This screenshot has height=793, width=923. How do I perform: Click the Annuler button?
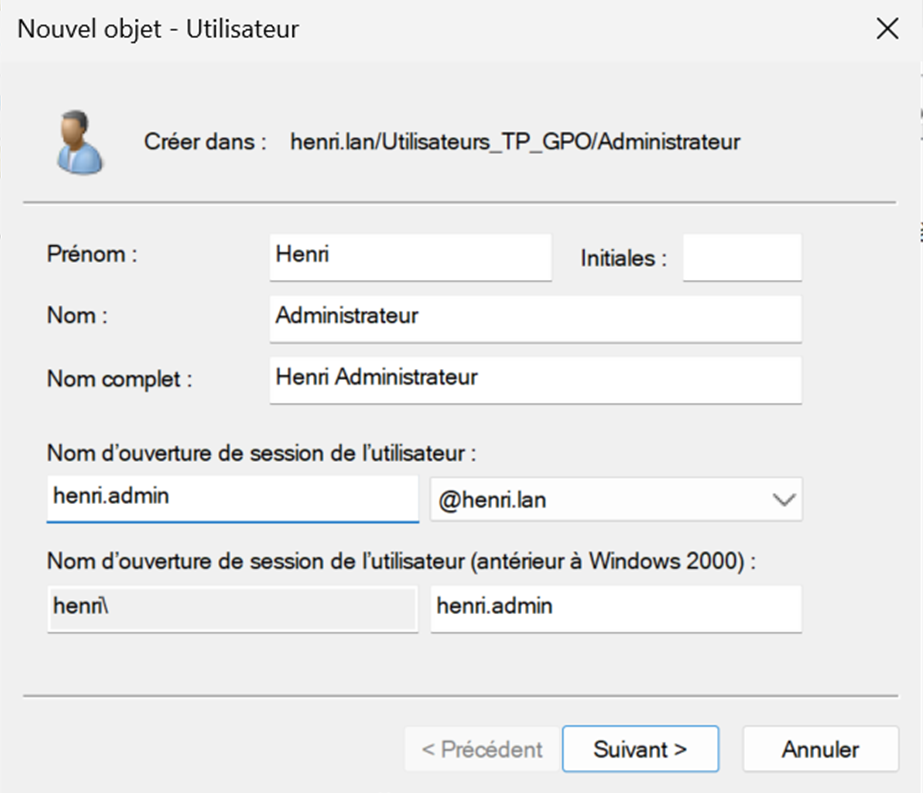(821, 749)
